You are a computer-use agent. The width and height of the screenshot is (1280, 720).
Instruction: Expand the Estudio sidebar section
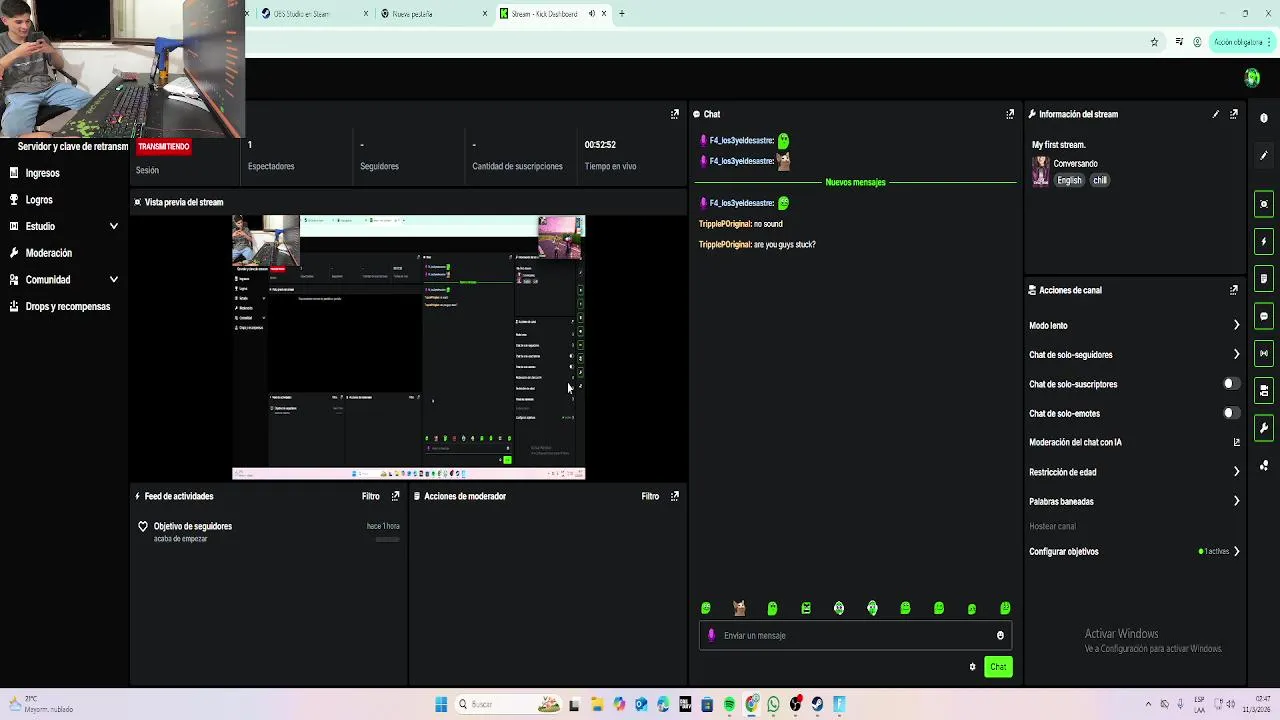pyautogui.click(x=113, y=226)
